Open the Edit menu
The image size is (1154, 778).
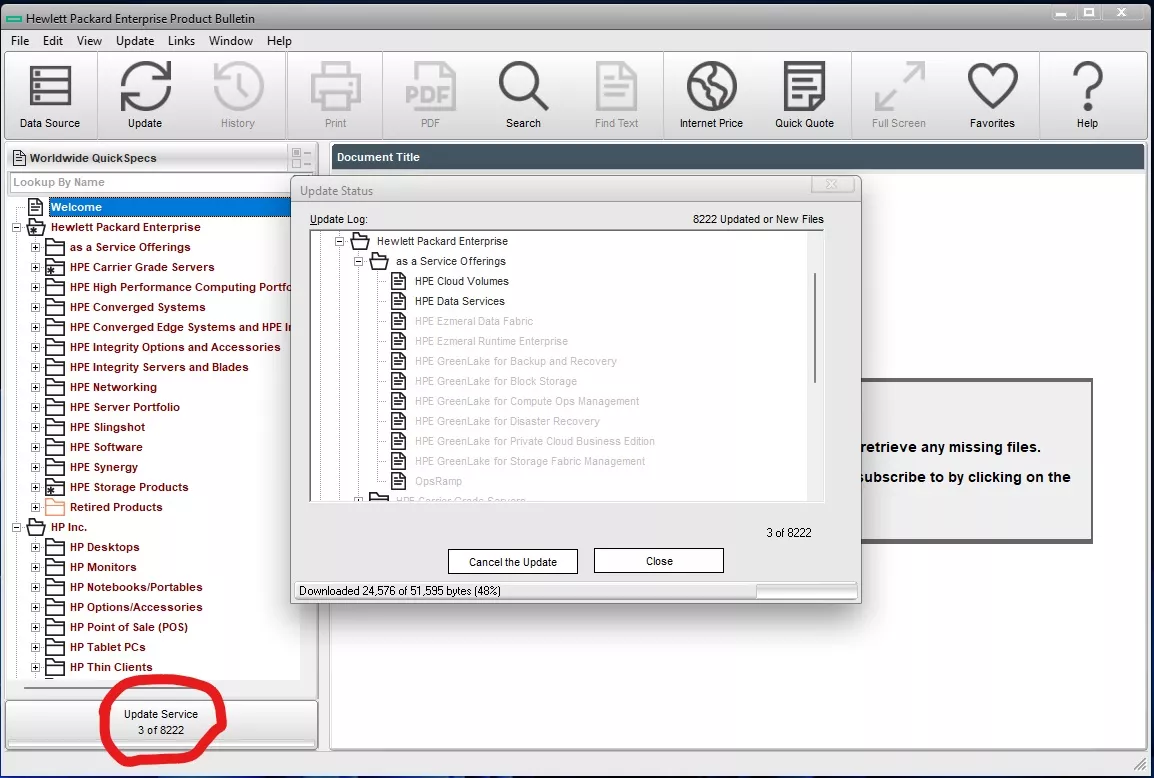pos(53,40)
